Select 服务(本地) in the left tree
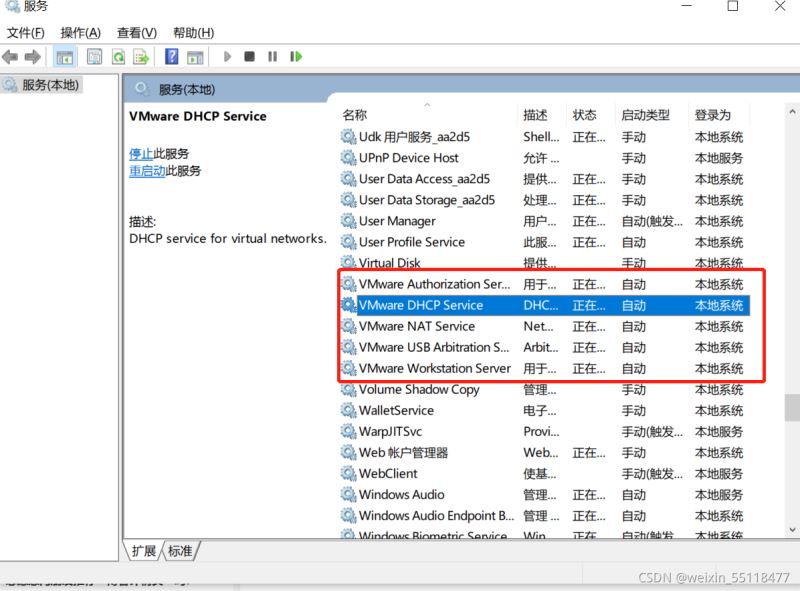This screenshot has height=591, width=800. 50,85
